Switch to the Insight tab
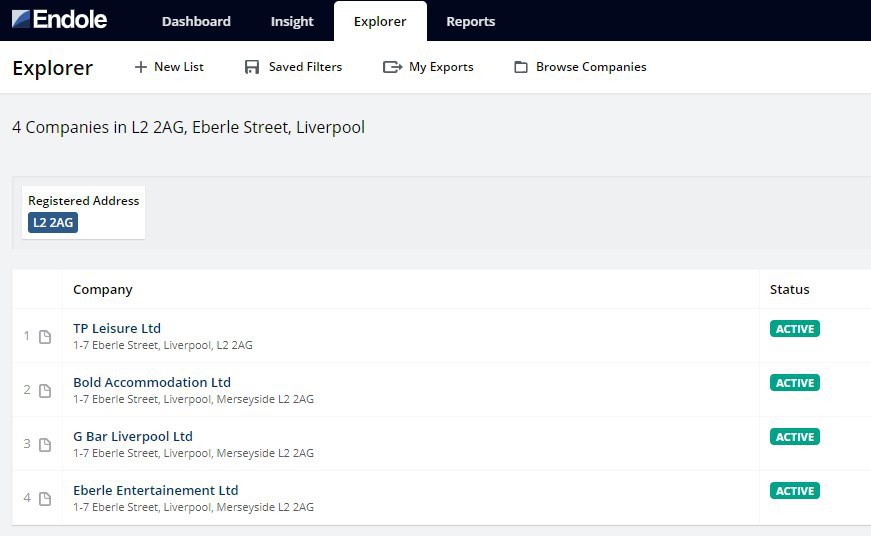This screenshot has height=536, width=871. coord(292,21)
